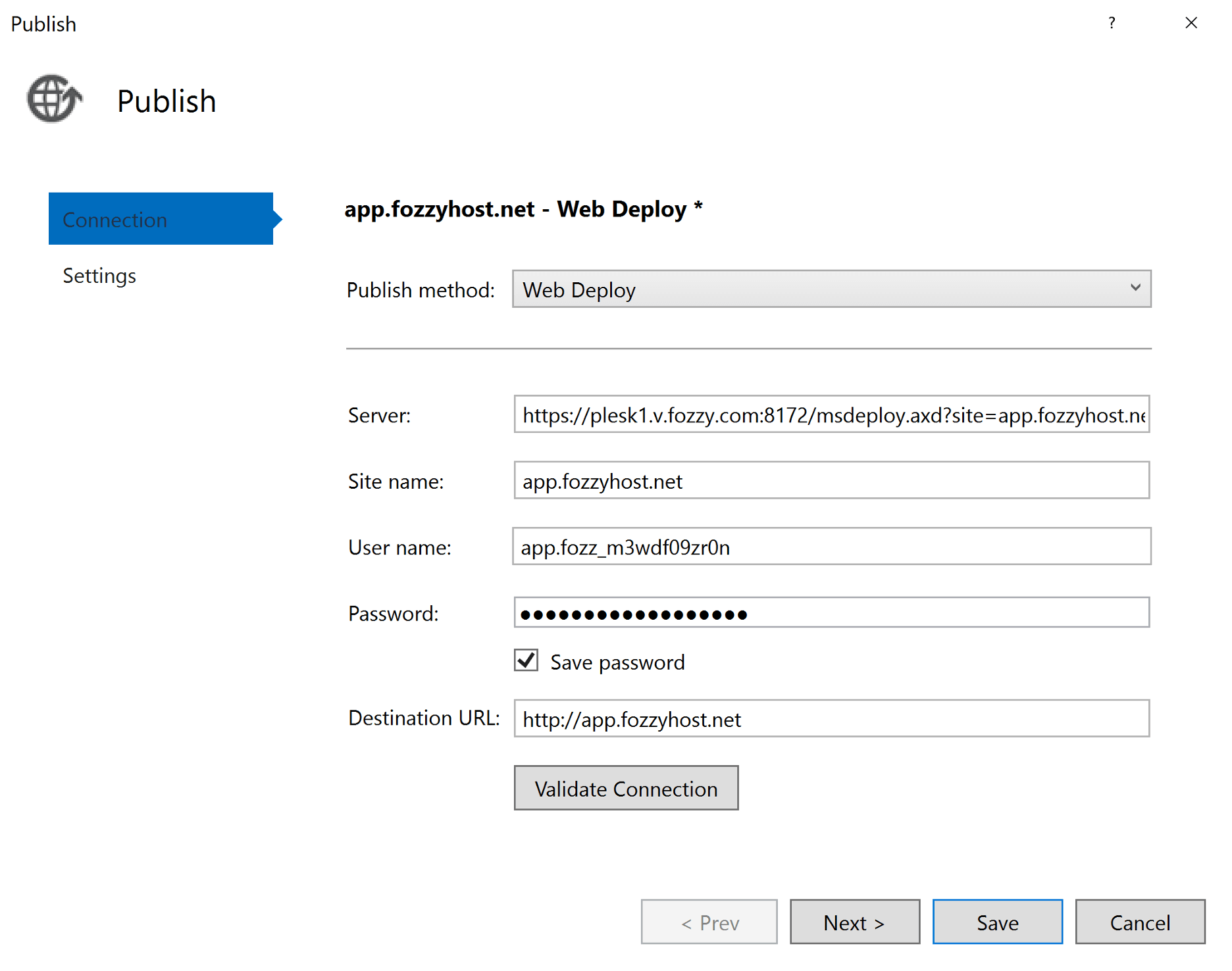Viewport: 1232px width, 971px height.
Task: Click the Validate Connection button
Action: click(626, 788)
